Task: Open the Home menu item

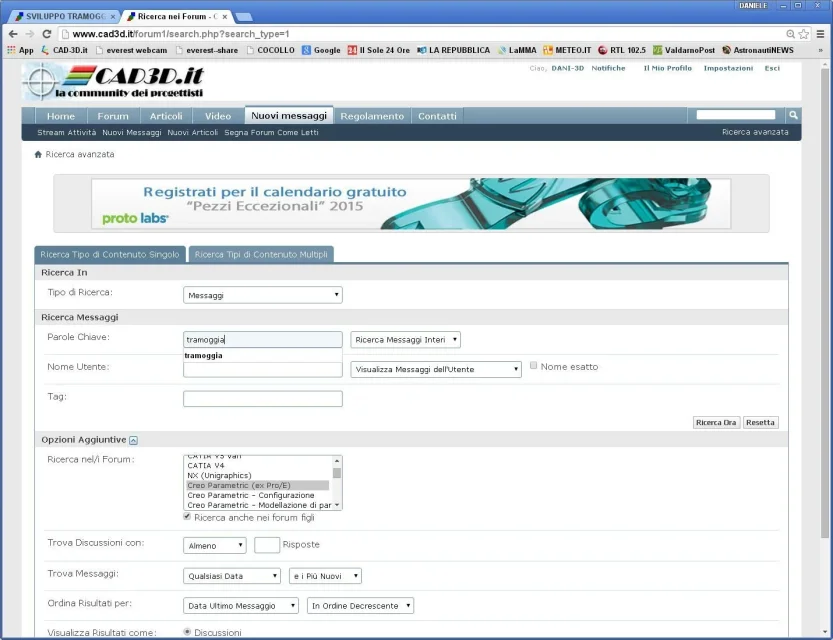Action: 61,116
